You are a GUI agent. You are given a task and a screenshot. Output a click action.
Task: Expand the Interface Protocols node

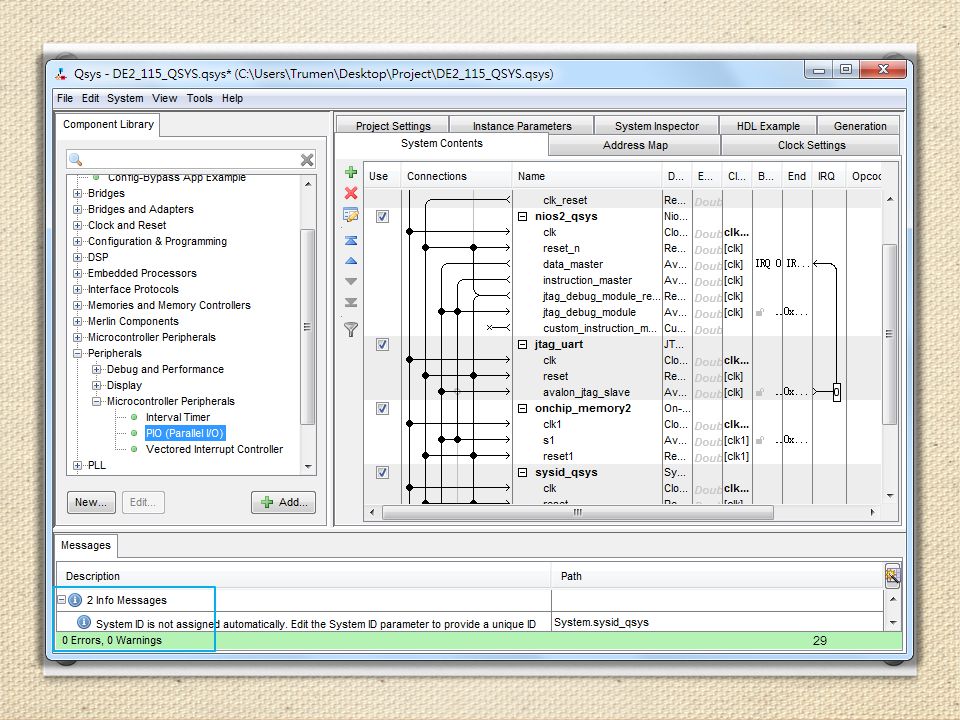pyautogui.click(x=77, y=289)
